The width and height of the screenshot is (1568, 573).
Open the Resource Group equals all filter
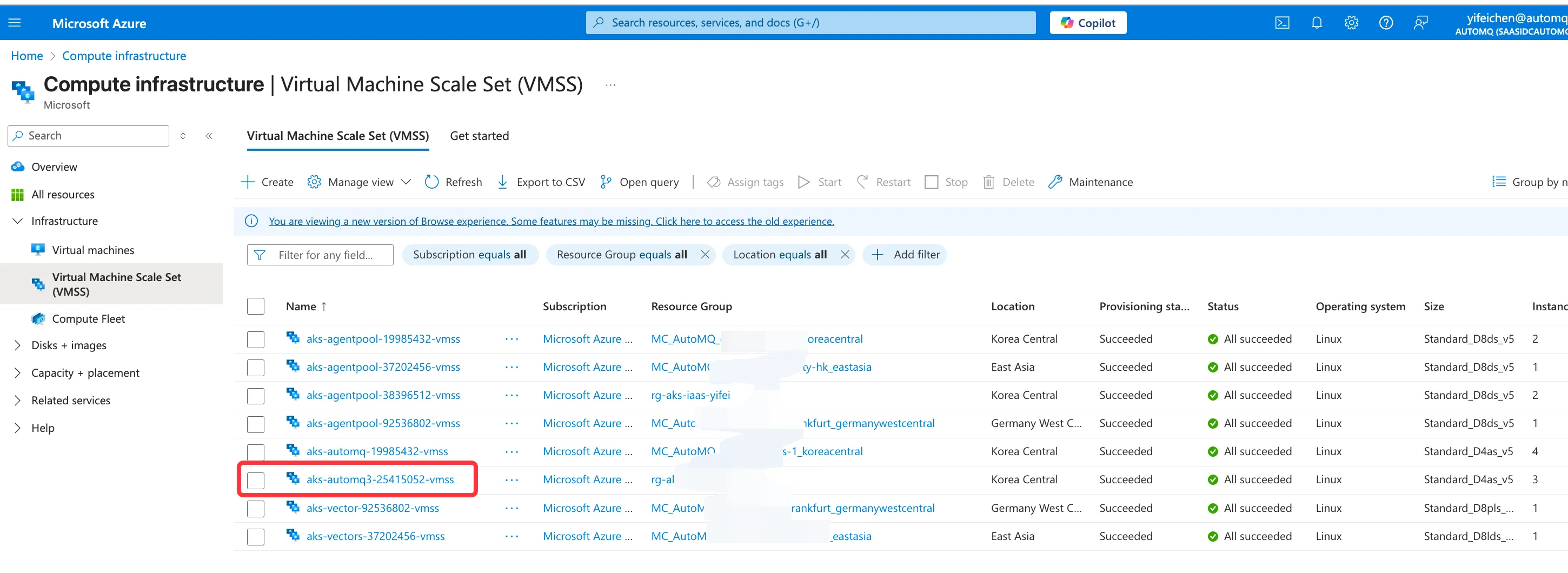click(622, 255)
